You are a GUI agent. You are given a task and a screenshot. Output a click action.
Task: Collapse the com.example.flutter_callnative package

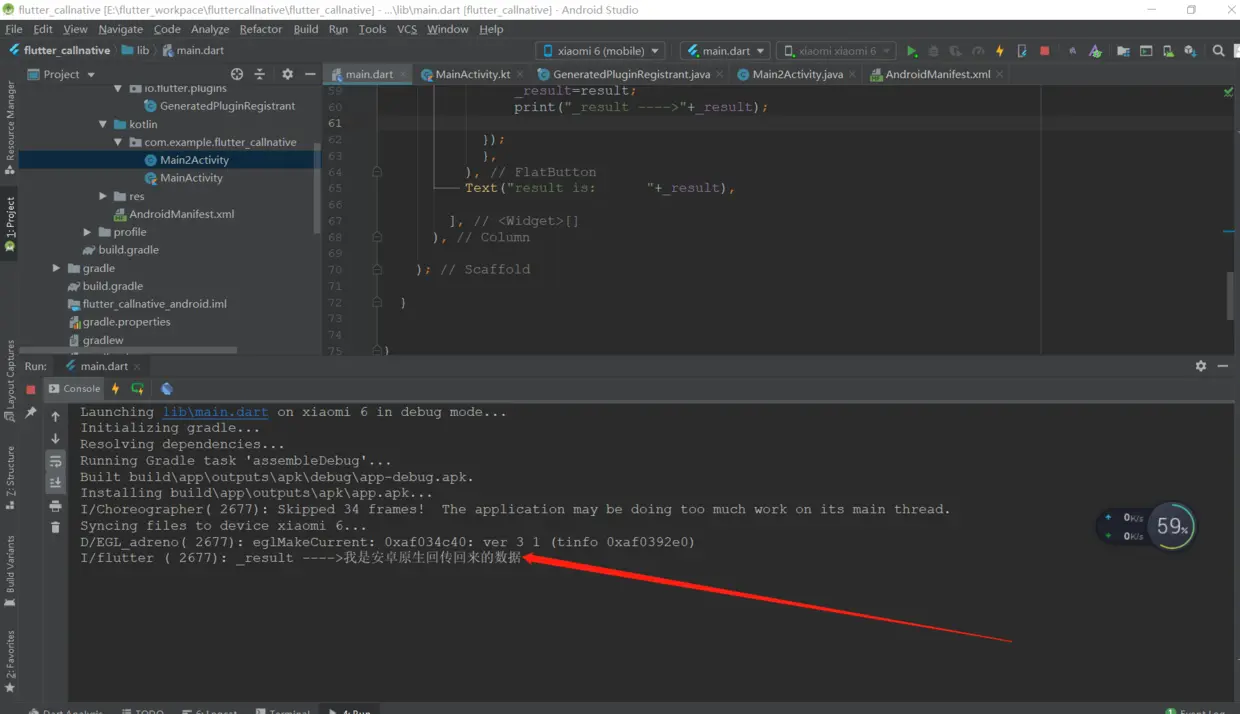pyautogui.click(x=119, y=142)
